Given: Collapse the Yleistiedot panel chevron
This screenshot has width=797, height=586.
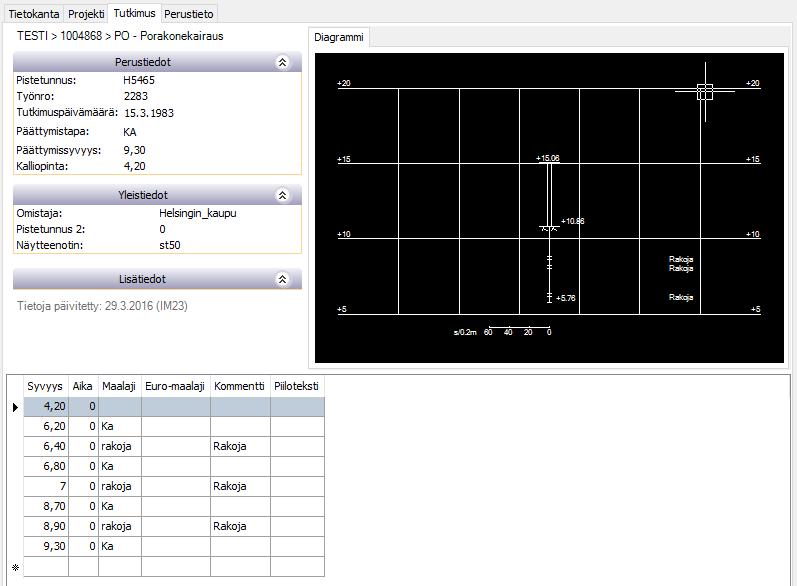Looking at the screenshot, I should [x=283, y=195].
